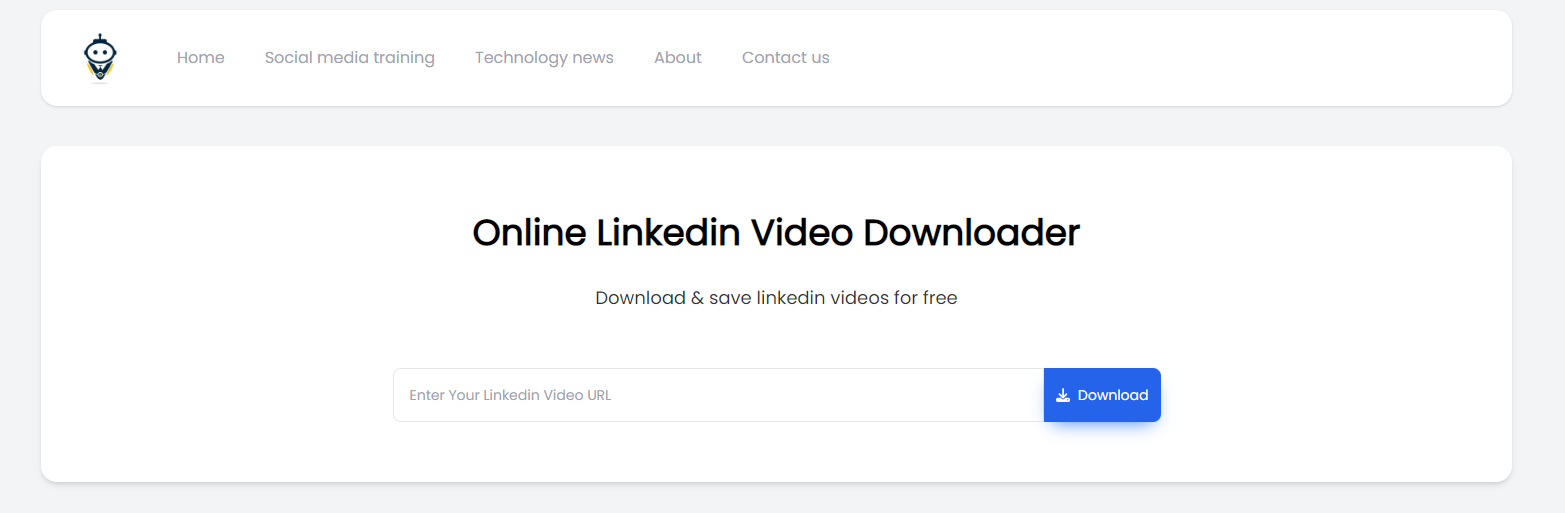Focus the Linkedin Video URL input field
Screen dimensions: 1565x513
[x=719, y=395]
